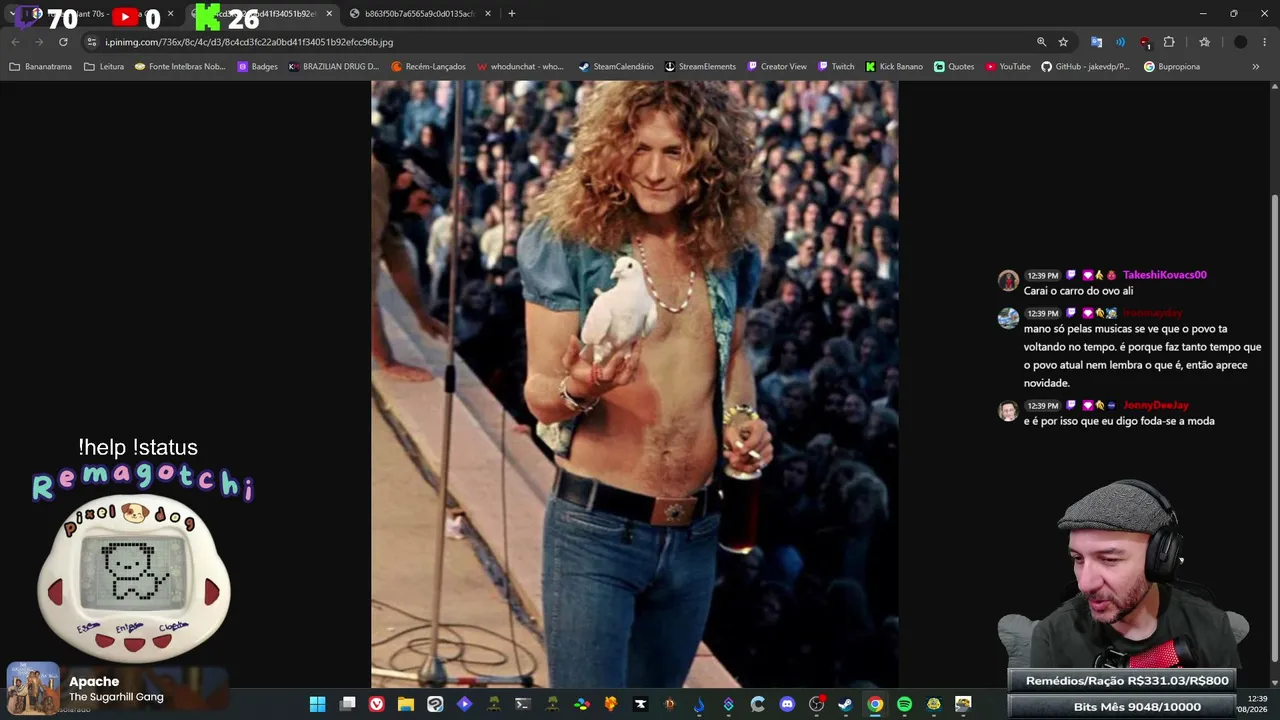The width and height of the screenshot is (1280, 720).
Task: Open the Leitura bookmarks folder
Action: 104,67
